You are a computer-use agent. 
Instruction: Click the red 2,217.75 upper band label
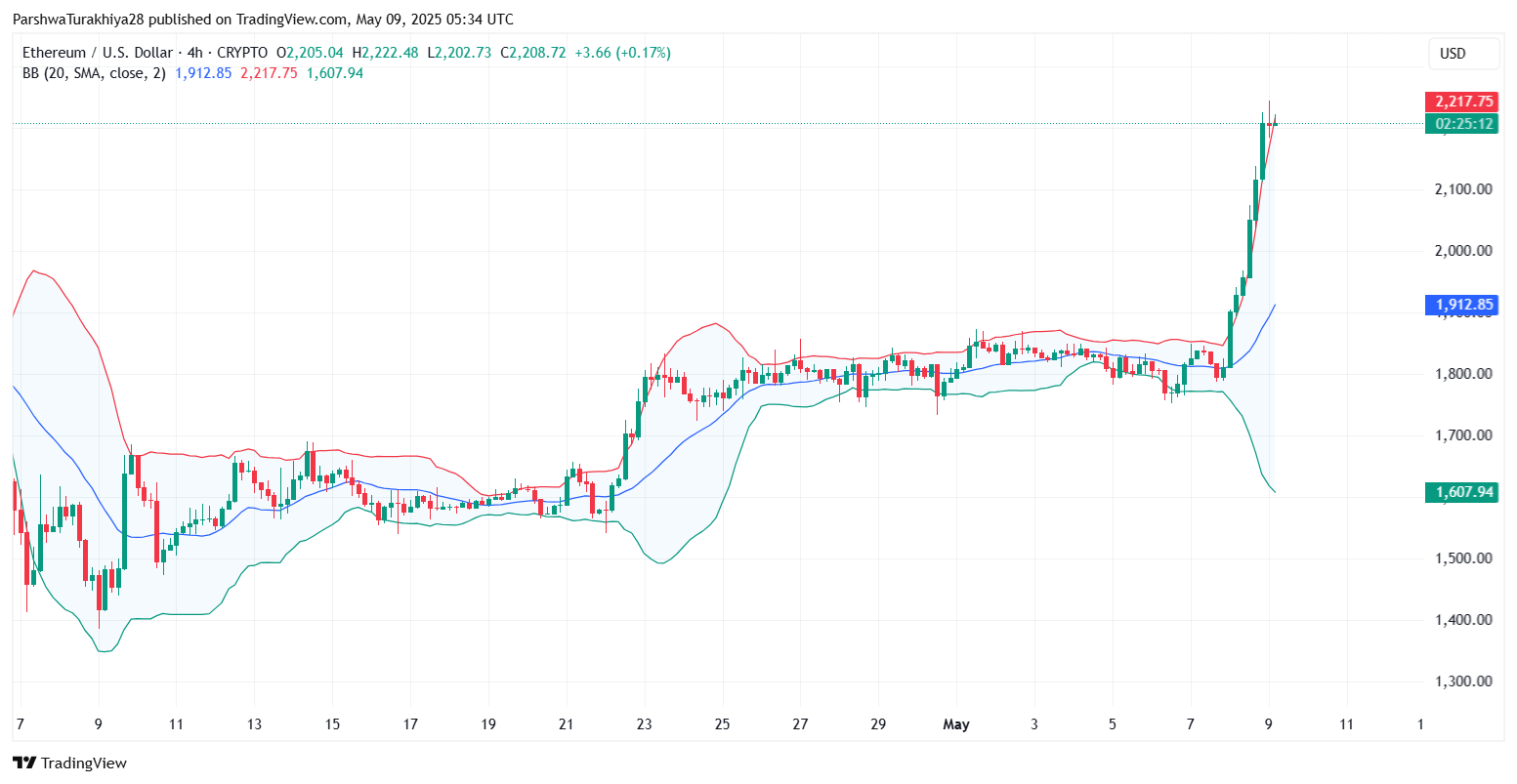click(x=1461, y=102)
